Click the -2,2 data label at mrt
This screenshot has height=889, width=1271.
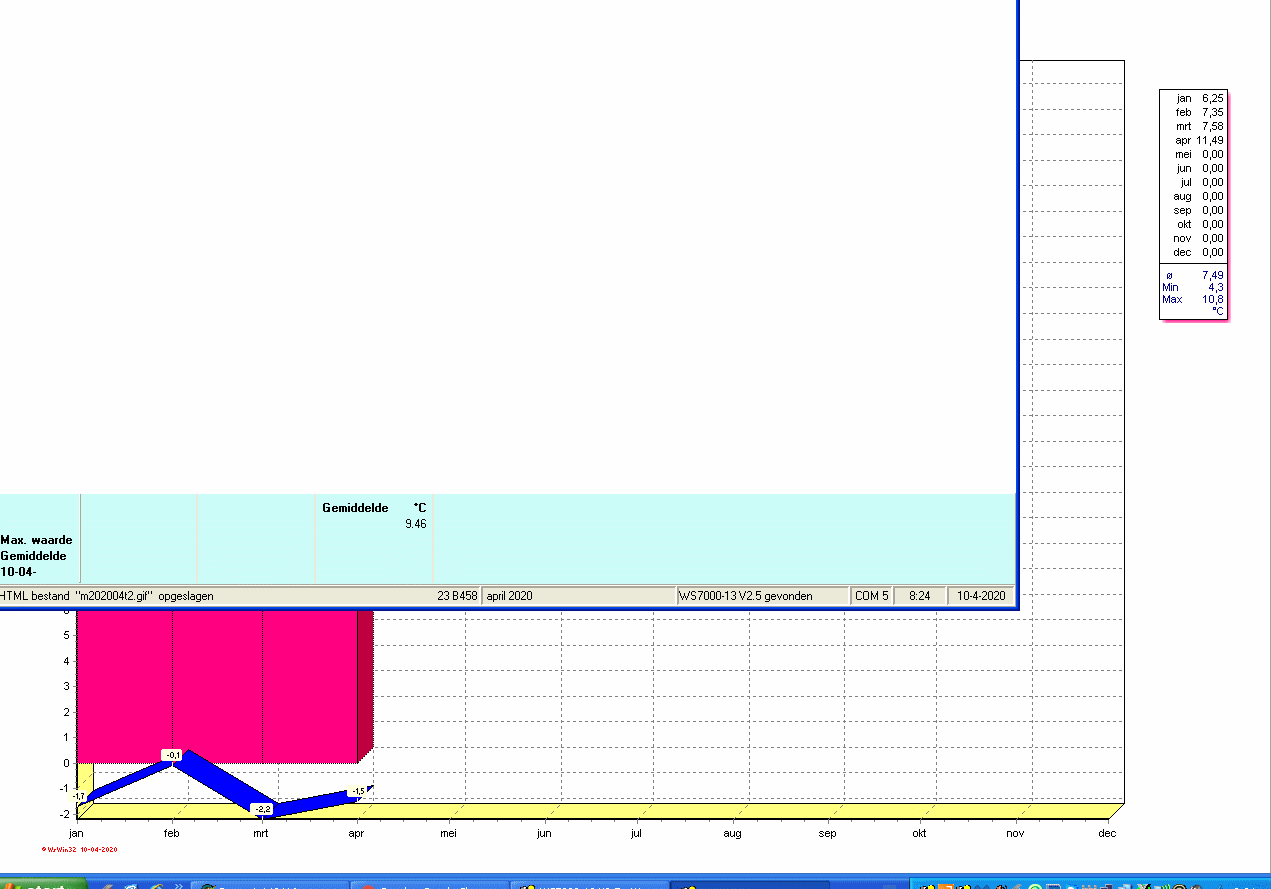(x=262, y=808)
